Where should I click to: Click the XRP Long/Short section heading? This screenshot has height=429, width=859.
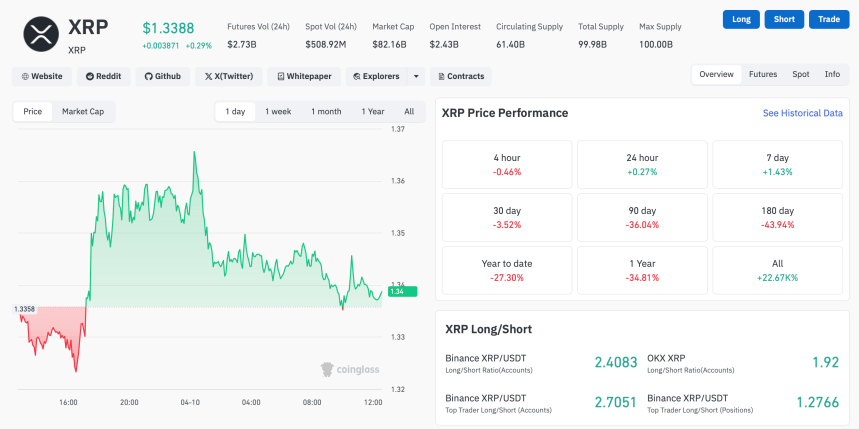pos(489,329)
